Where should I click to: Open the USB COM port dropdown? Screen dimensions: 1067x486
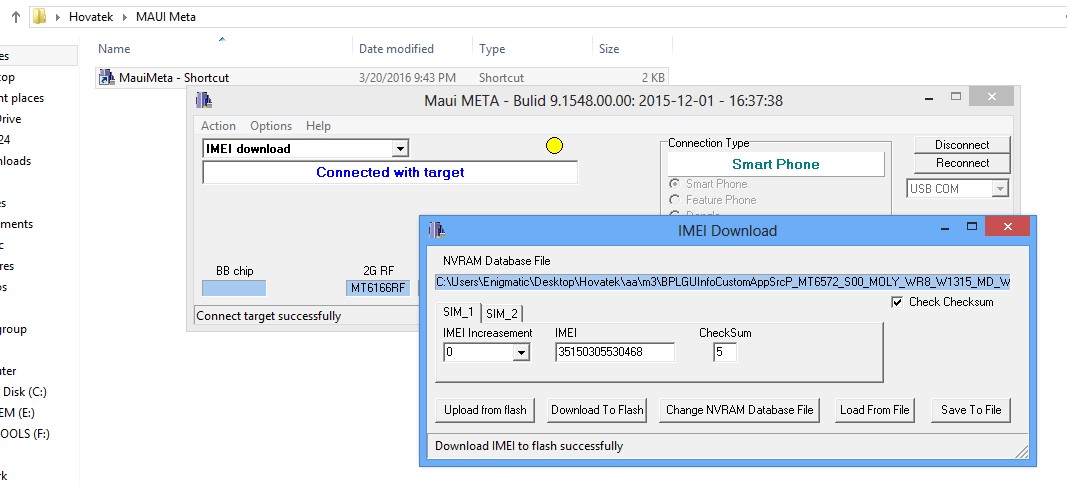(999, 189)
